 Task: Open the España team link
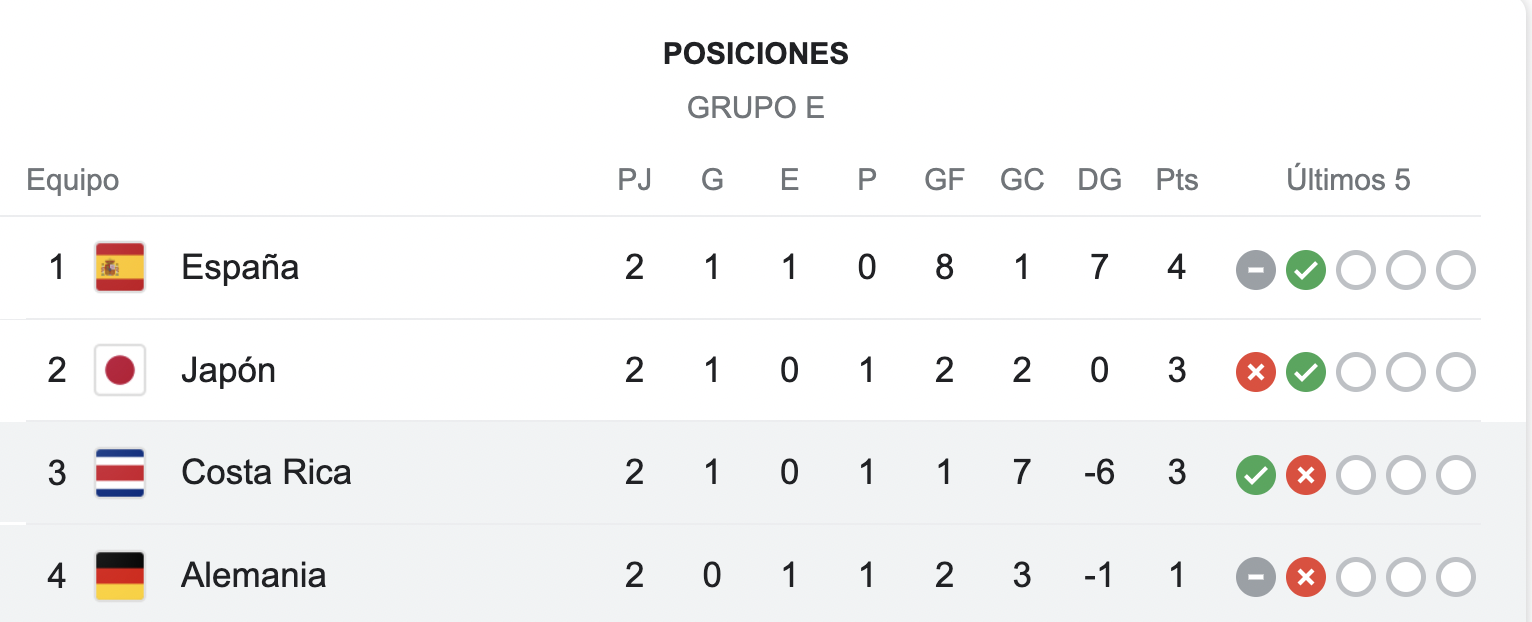[x=240, y=267]
